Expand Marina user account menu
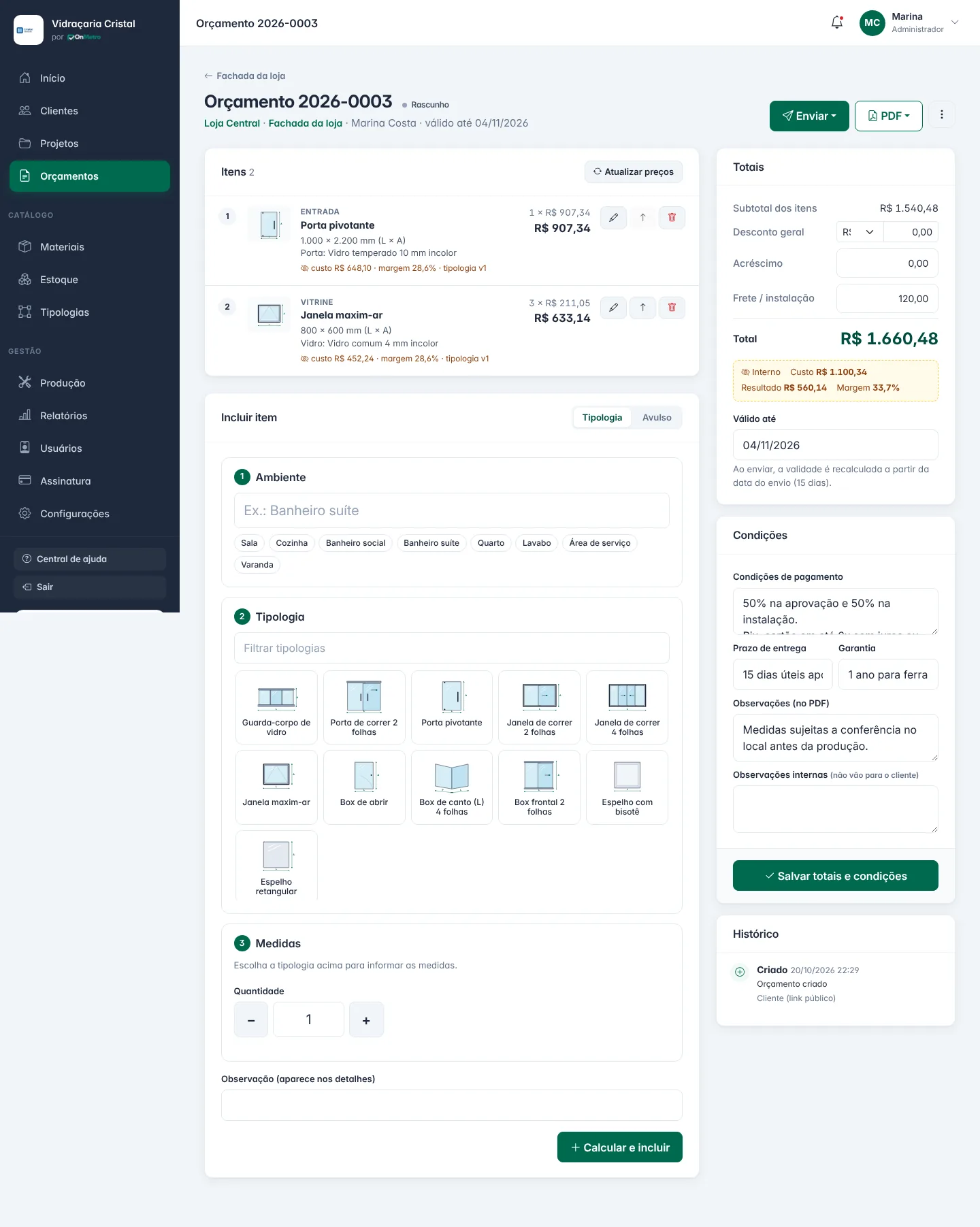Viewport: 980px width, 1227px height. tap(909, 22)
